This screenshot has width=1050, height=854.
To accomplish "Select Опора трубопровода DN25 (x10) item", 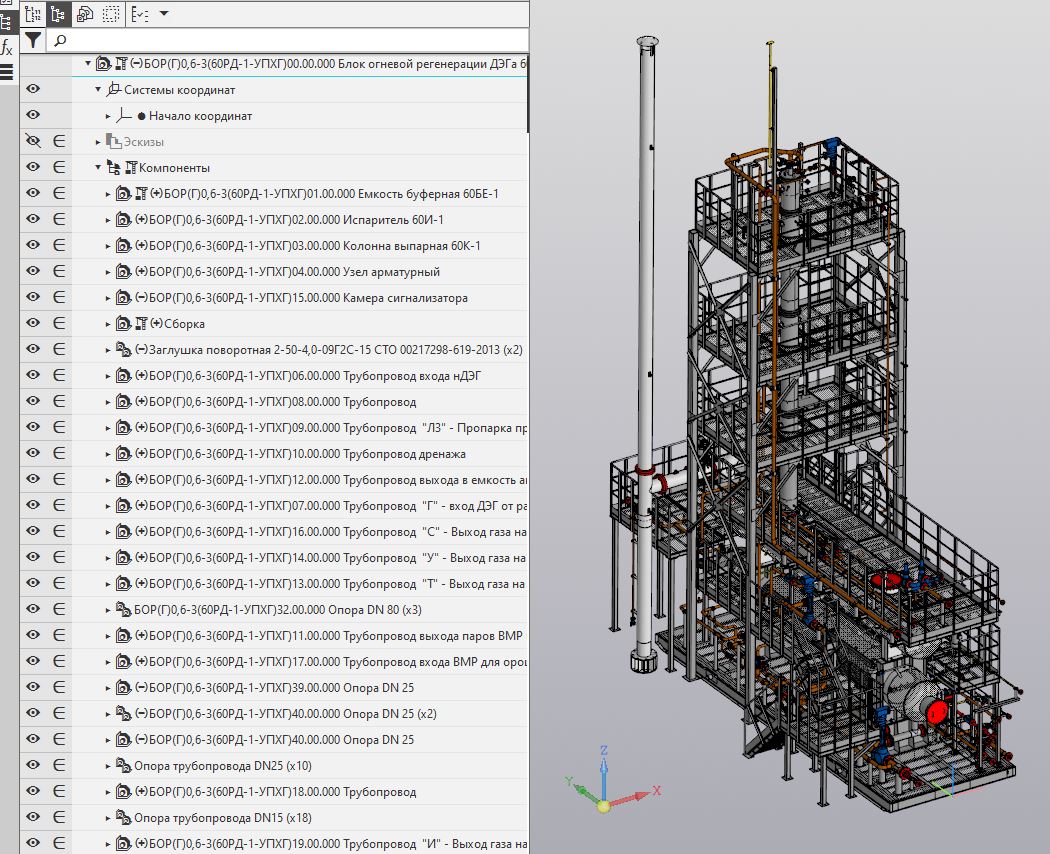I will pos(222,766).
